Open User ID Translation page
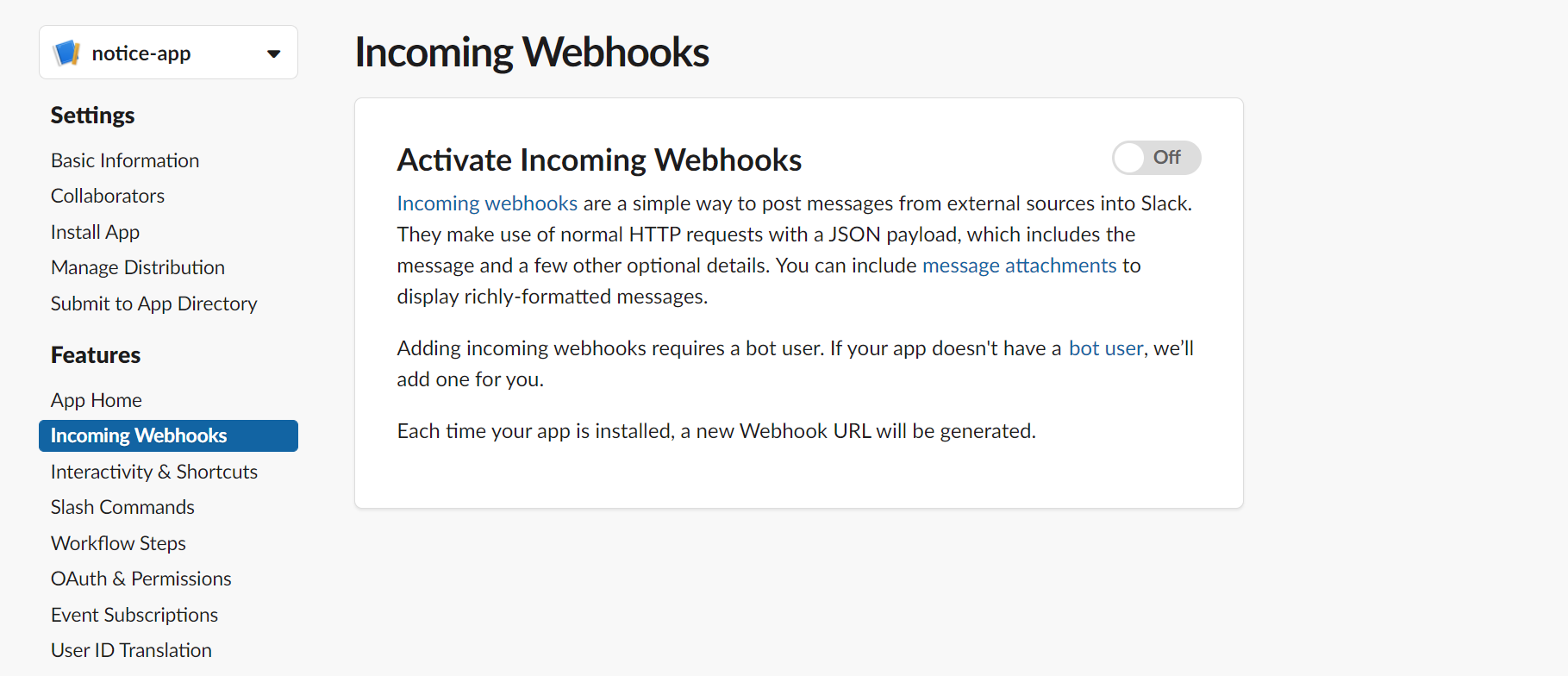The image size is (1568, 676). click(131, 650)
